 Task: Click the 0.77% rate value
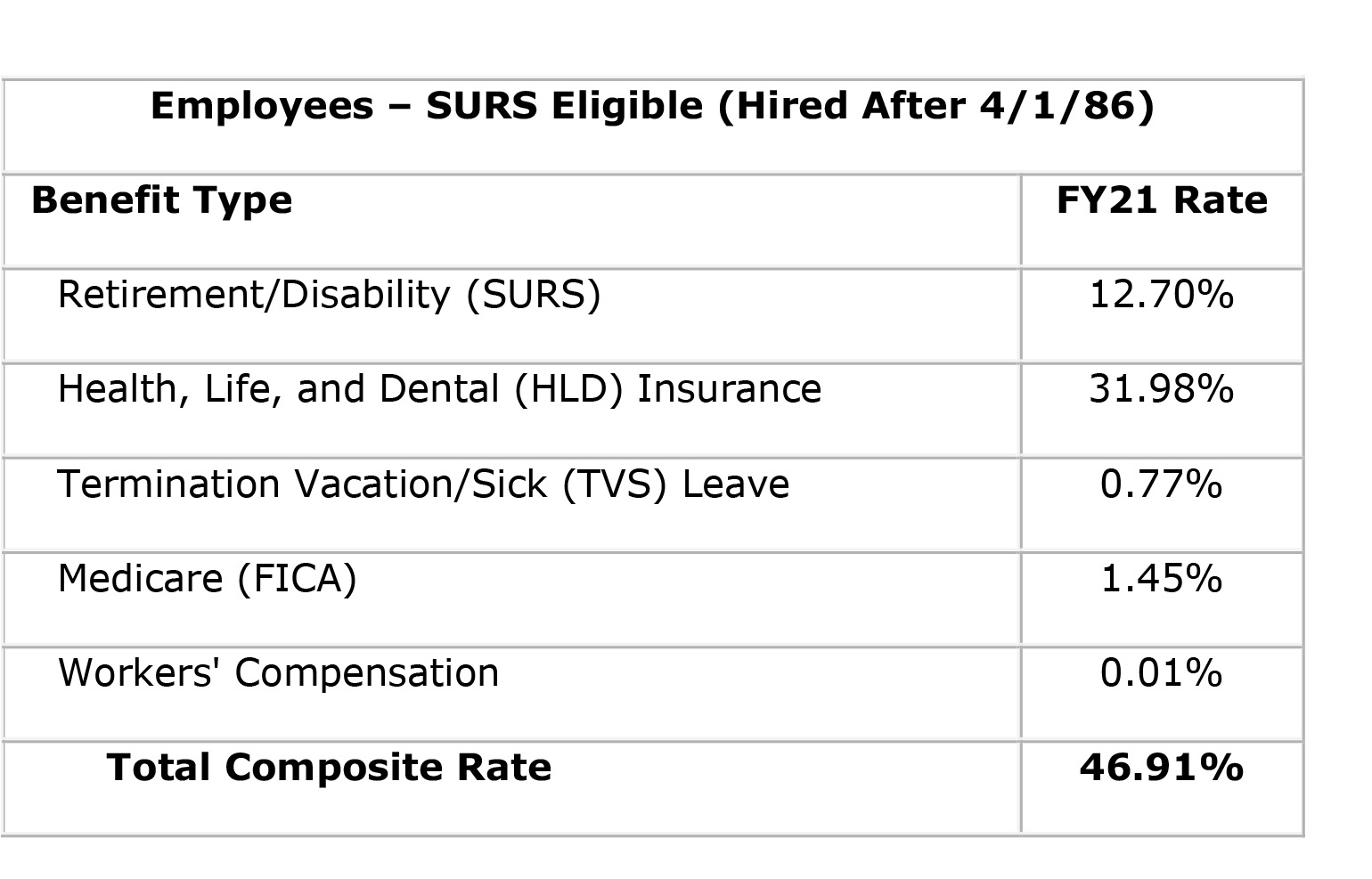pyautogui.click(x=1162, y=484)
